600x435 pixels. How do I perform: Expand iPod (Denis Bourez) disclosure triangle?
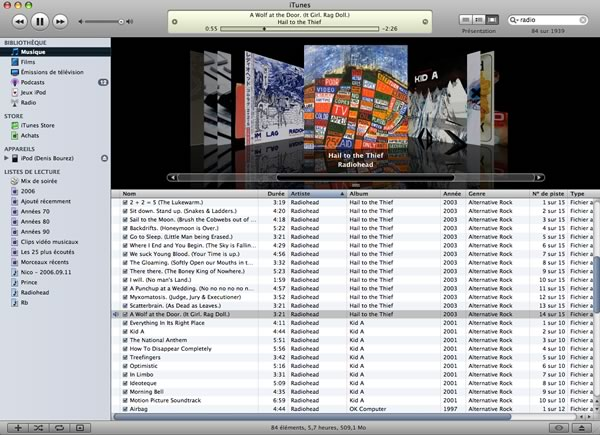6,158
